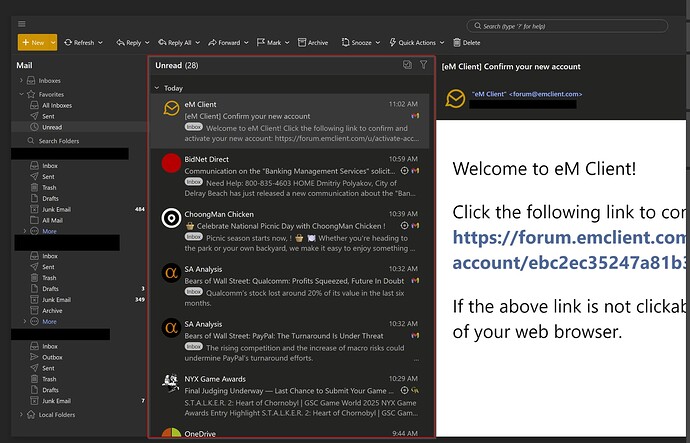Image resolution: width=690 pixels, height=443 pixels.
Task: Click the New email button
Action: [x=33, y=43]
